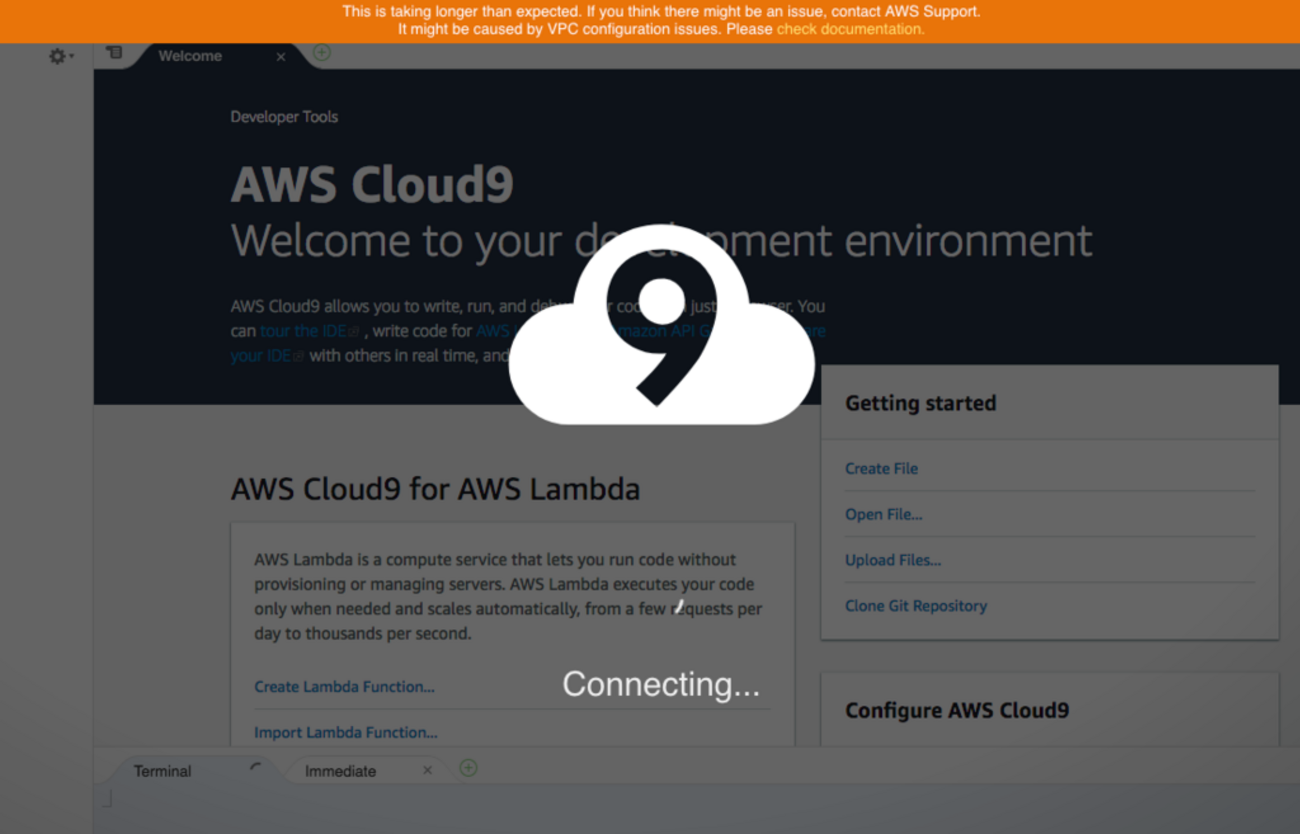This screenshot has width=1300, height=834.
Task: Open the preferences gear menu
Action: coord(61,56)
